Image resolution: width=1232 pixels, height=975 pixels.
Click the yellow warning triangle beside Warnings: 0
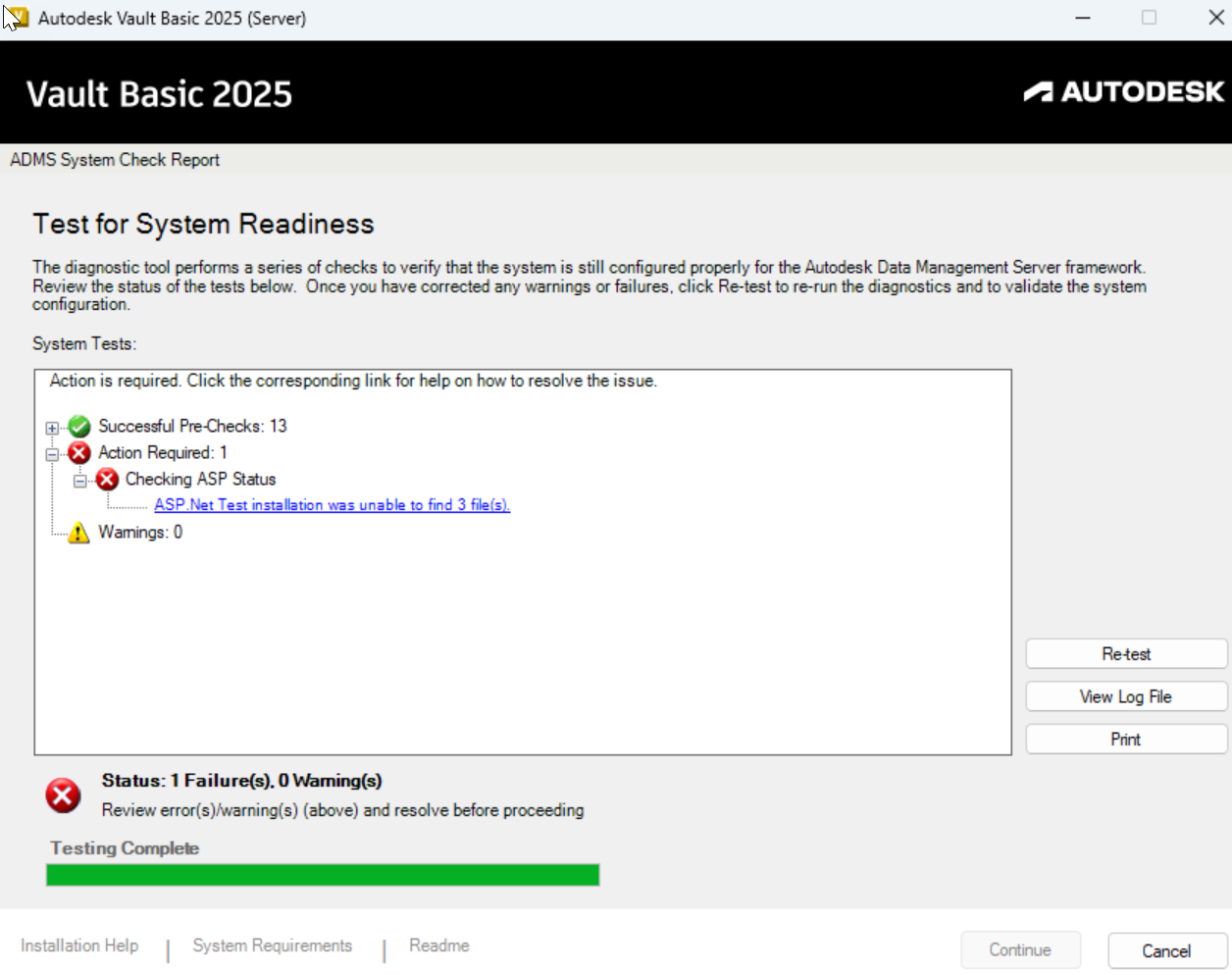(x=79, y=532)
